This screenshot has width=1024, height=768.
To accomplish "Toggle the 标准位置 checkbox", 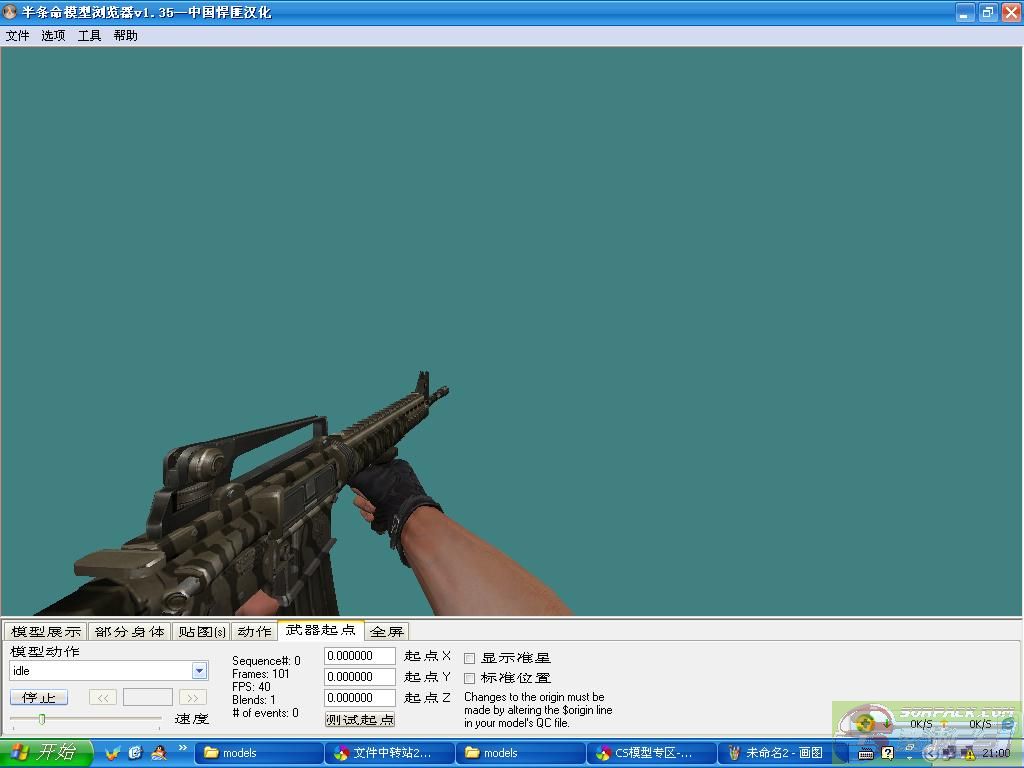I will 469,678.
